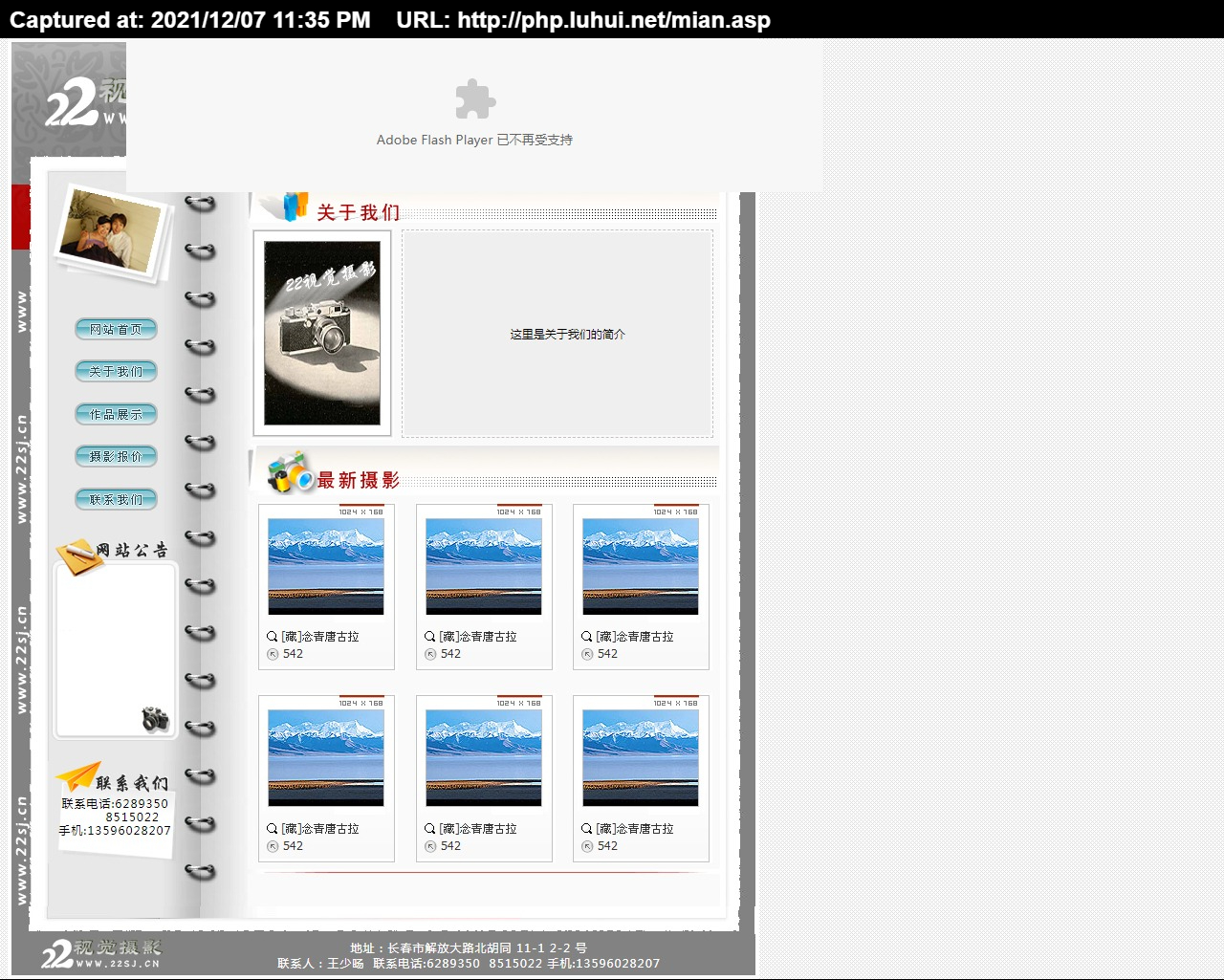This screenshot has height=980, width=1224.
Task: Click the 这里是关于我们的简介 text
Action: pos(568,334)
